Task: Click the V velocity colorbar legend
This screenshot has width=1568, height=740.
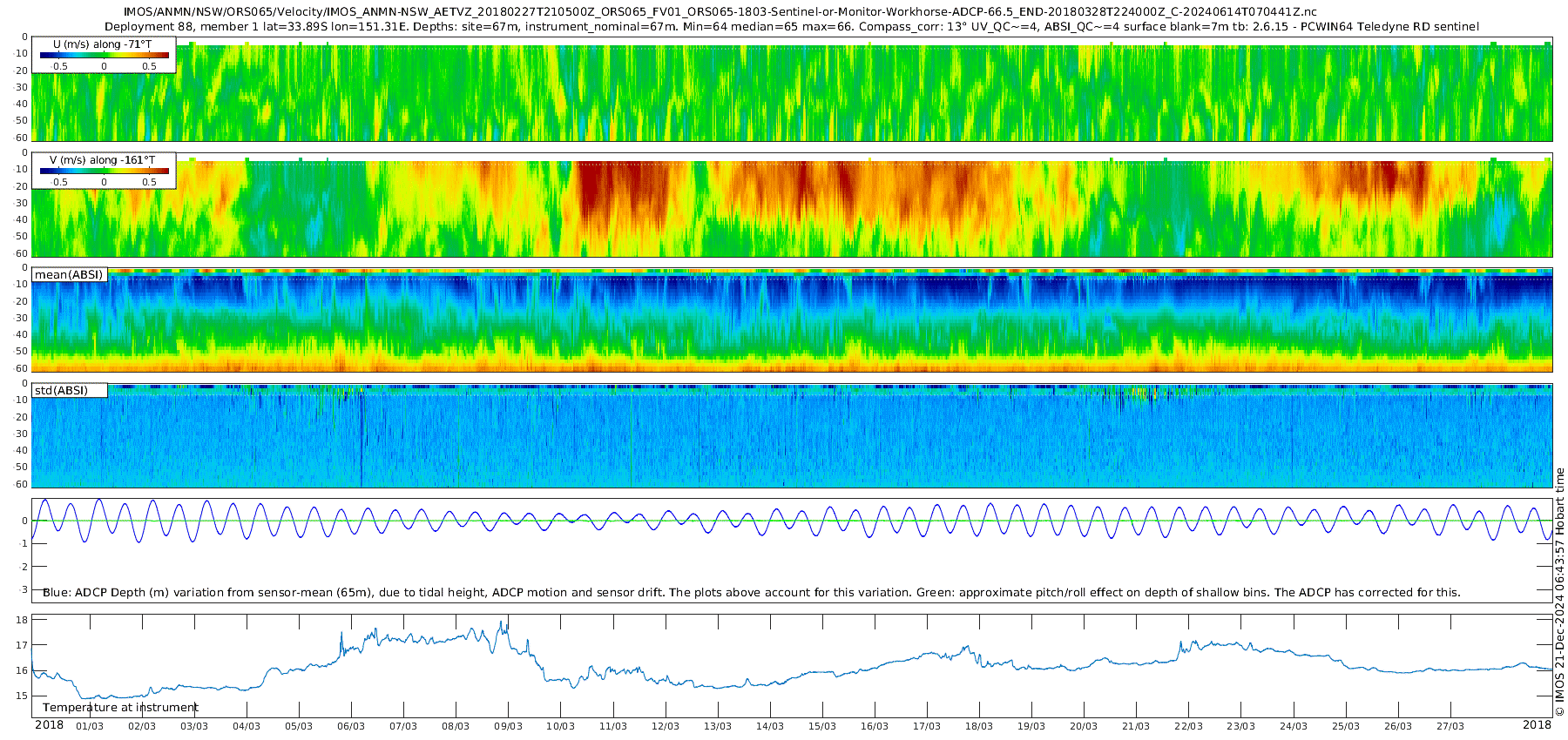Action: click(x=104, y=172)
